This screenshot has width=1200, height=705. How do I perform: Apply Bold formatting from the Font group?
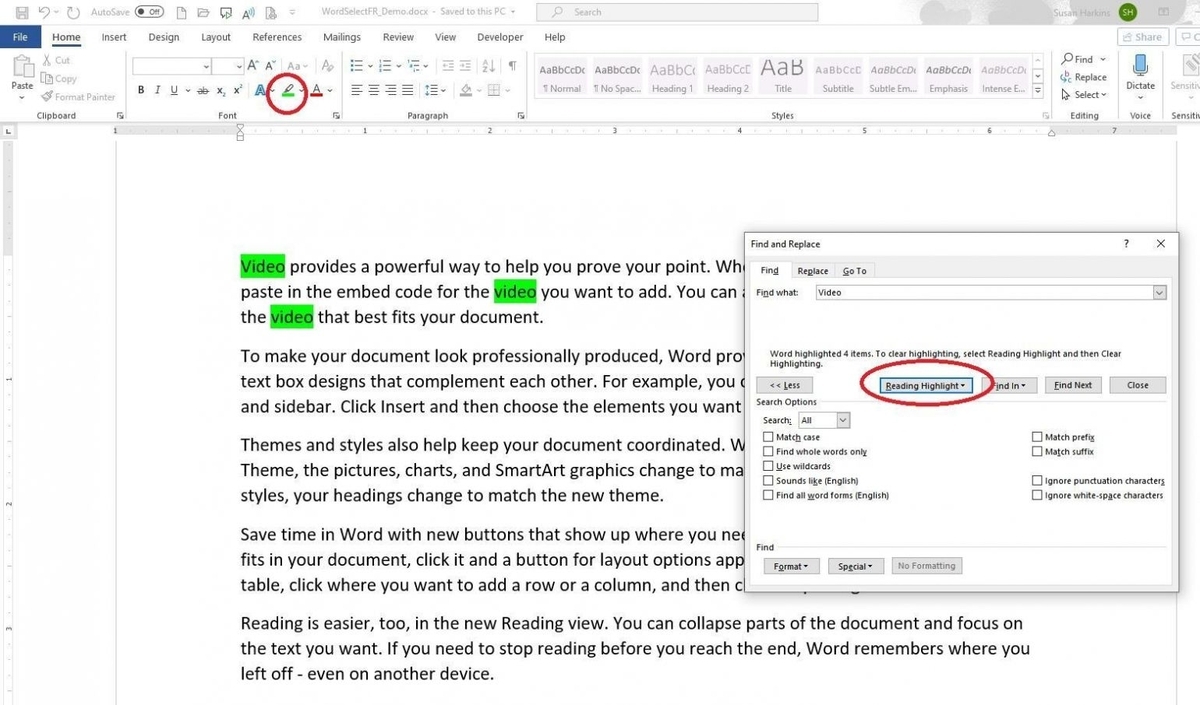[x=141, y=90]
